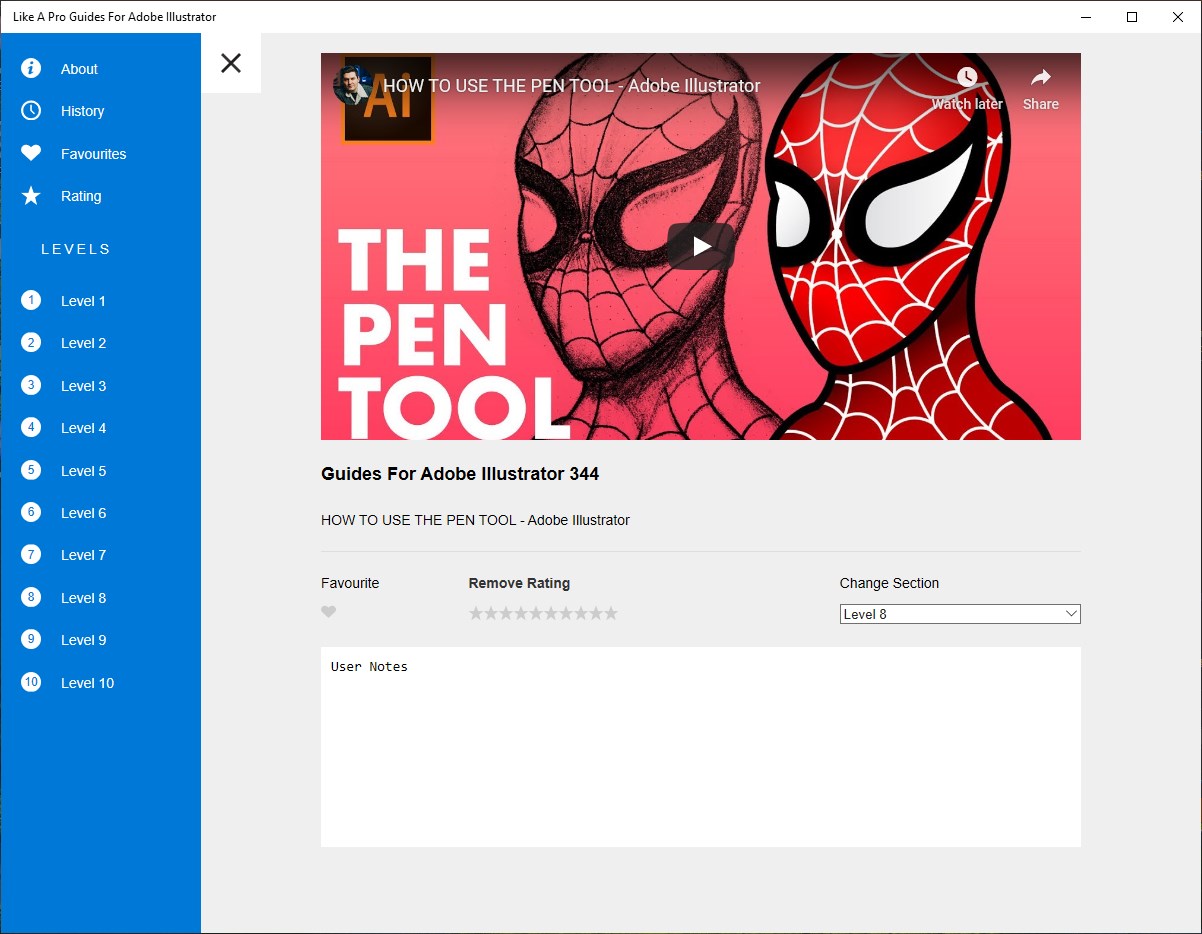This screenshot has height=934, width=1202.
Task: Rate the guide three stars
Action: coord(506,613)
